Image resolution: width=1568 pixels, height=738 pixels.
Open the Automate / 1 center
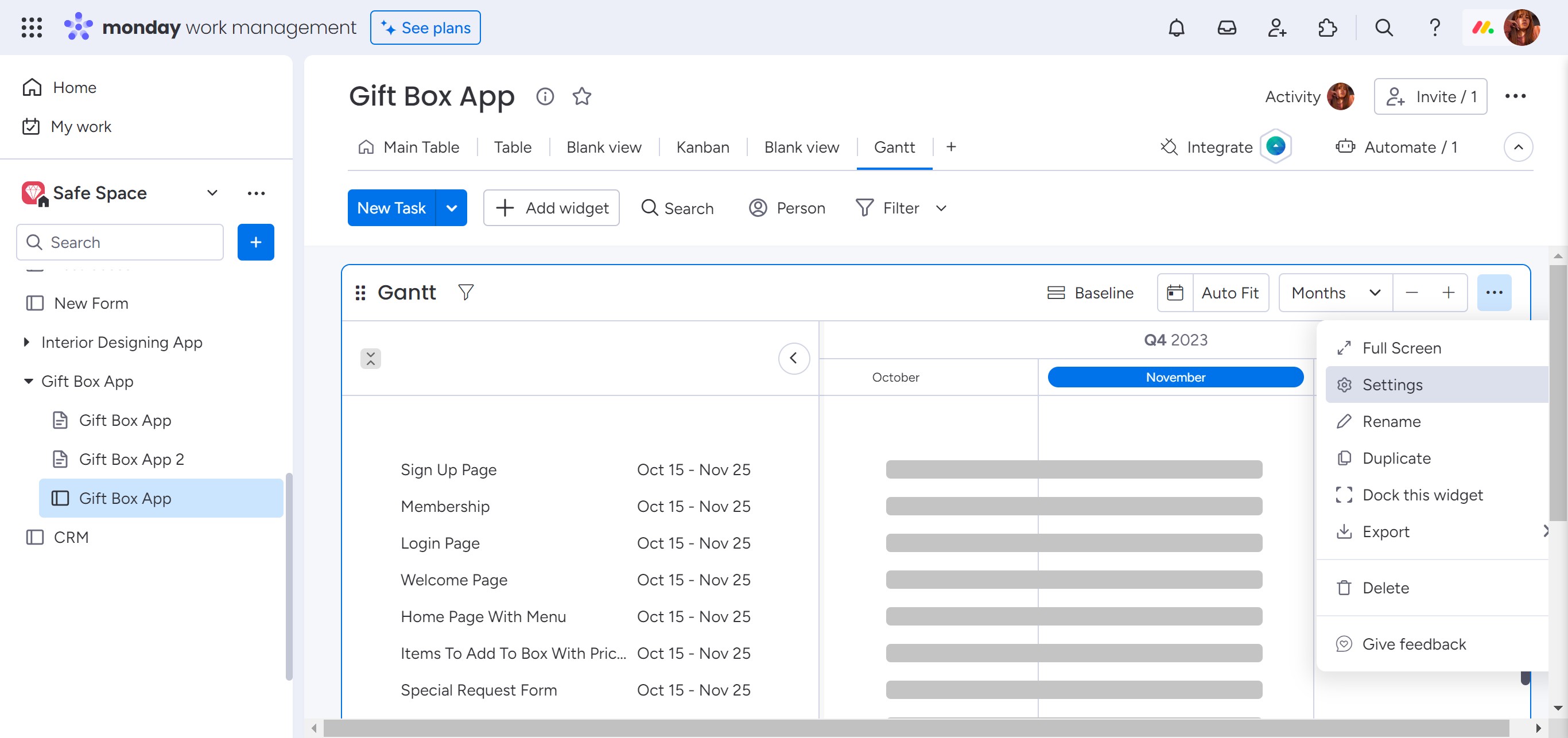tap(1396, 147)
